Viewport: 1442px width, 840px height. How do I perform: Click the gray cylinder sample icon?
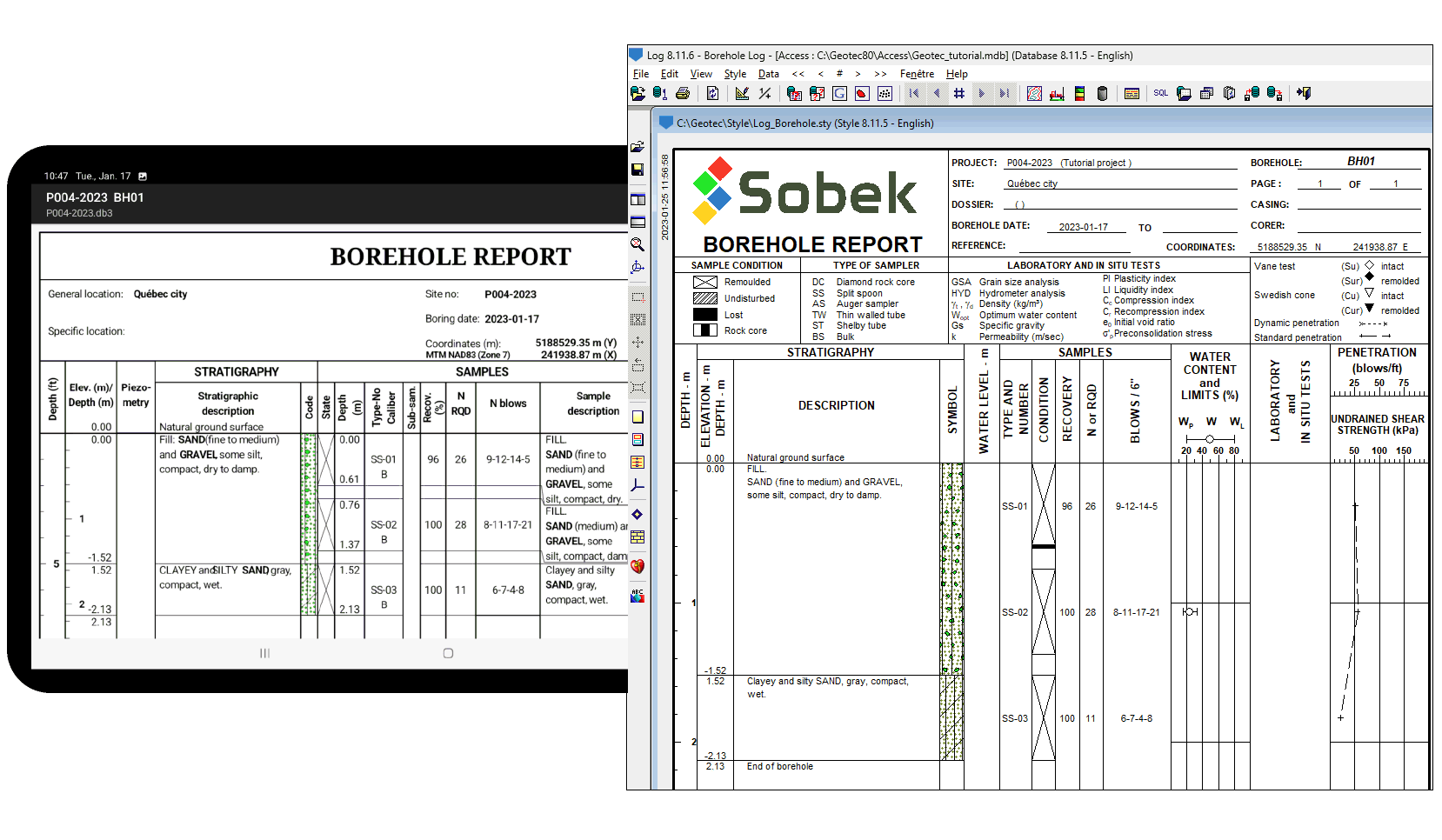coord(1102,93)
